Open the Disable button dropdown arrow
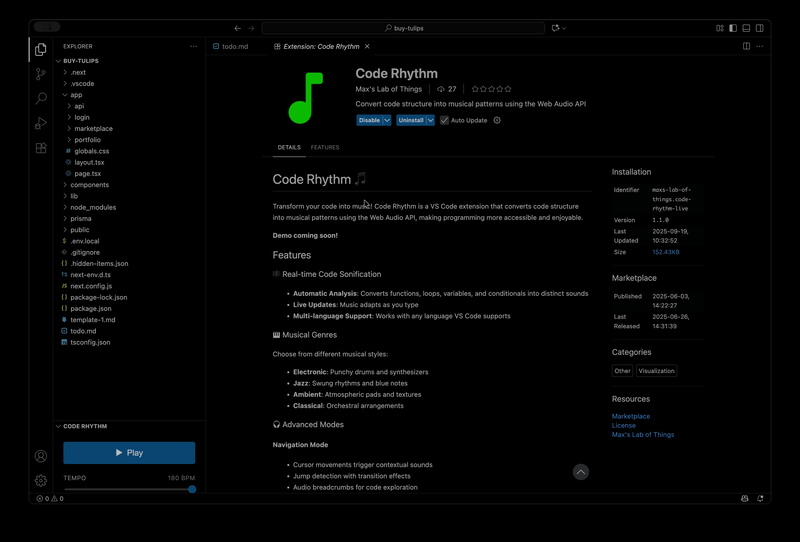Screen dimensions: 800x542 click(x=387, y=120)
